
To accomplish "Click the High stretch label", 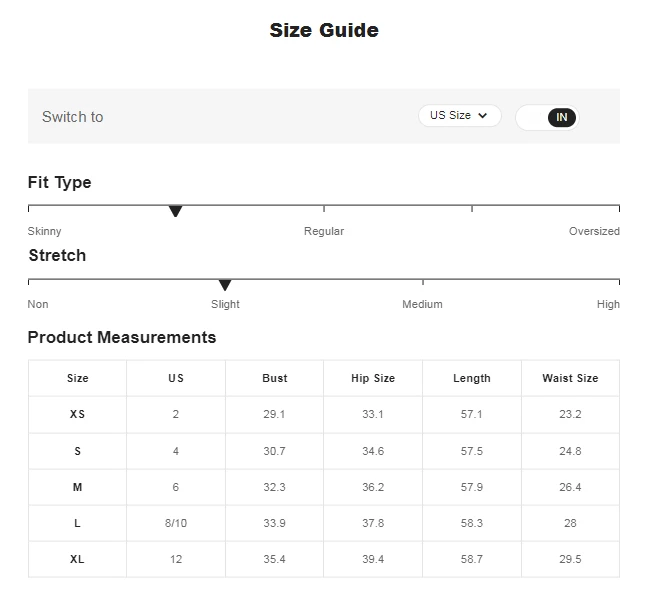I will [608, 304].
